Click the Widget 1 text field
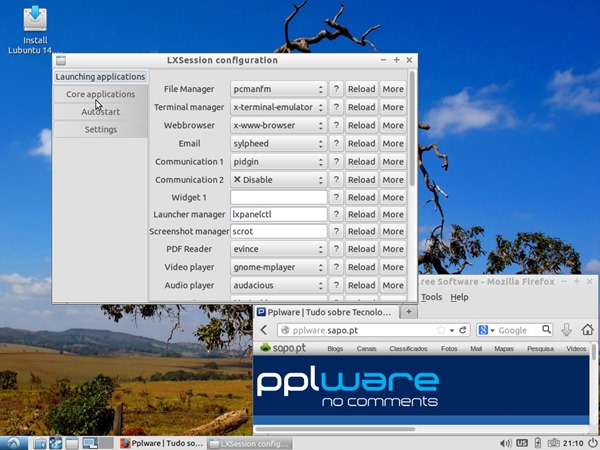The width and height of the screenshot is (600, 450). pos(279,197)
